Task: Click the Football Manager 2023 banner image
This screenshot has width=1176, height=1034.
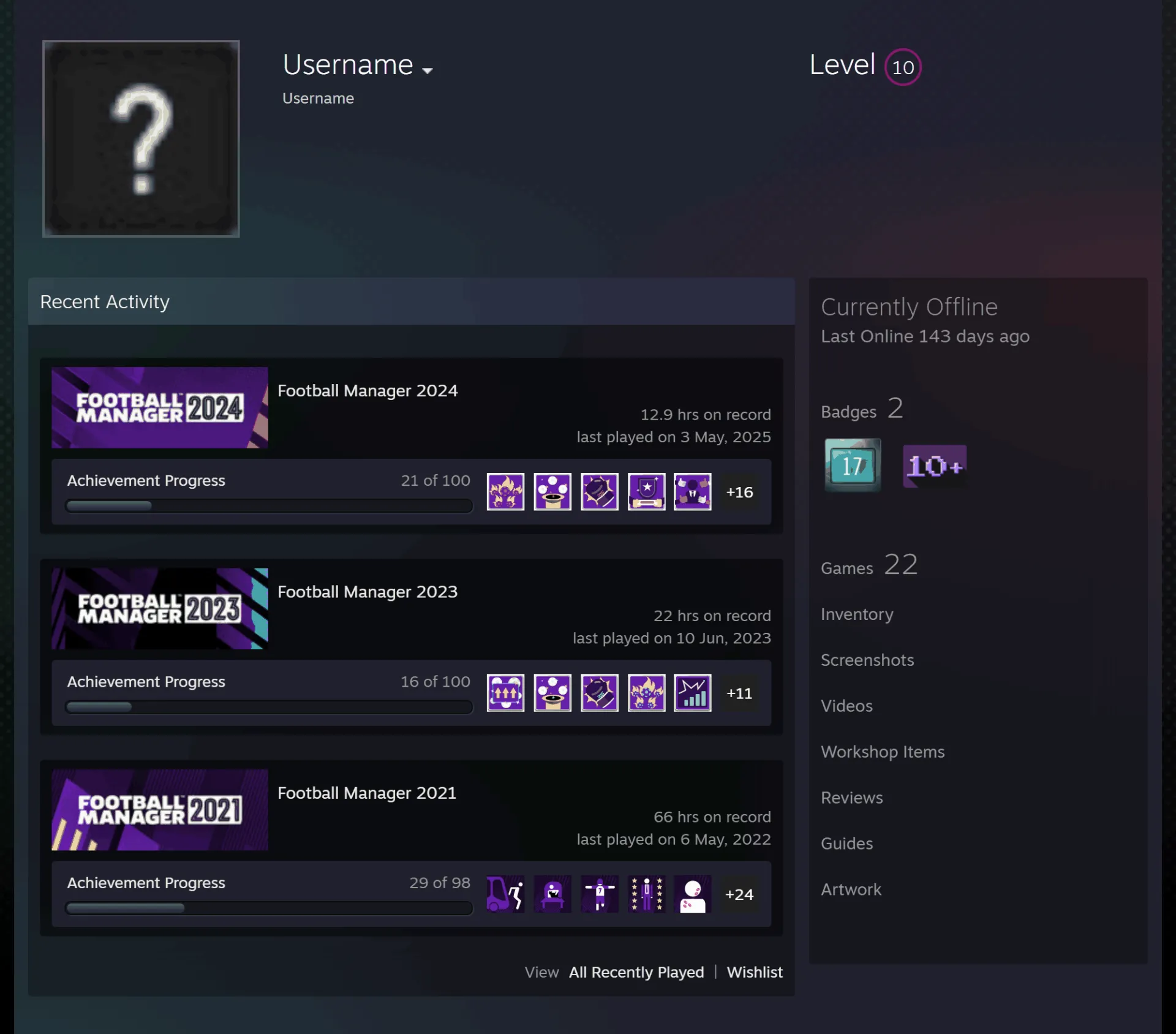Action: click(160, 608)
